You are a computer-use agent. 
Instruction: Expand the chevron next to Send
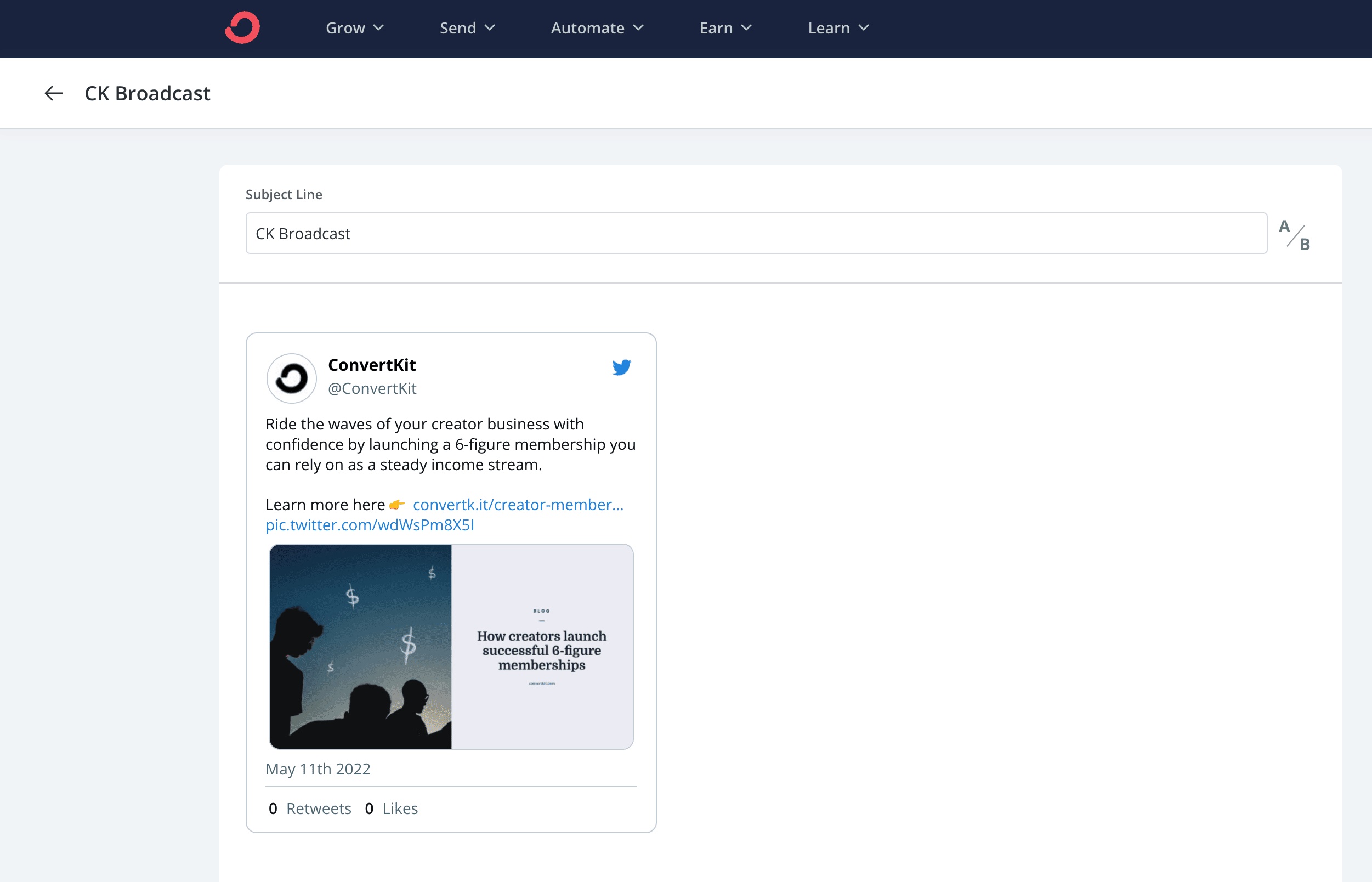click(x=490, y=27)
